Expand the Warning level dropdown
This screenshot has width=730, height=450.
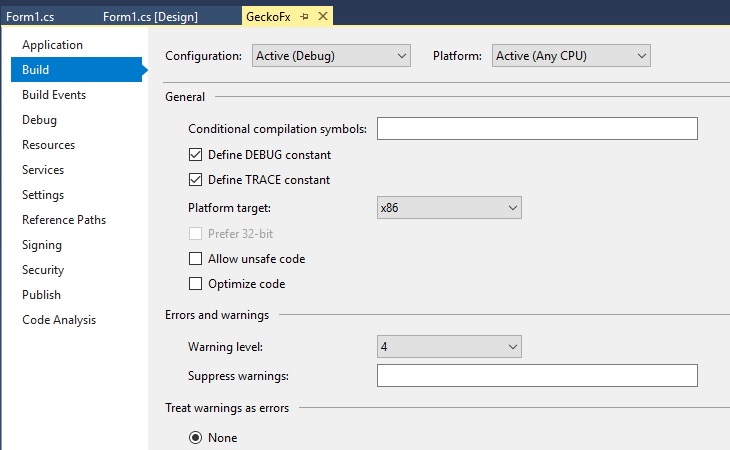point(449,347)
